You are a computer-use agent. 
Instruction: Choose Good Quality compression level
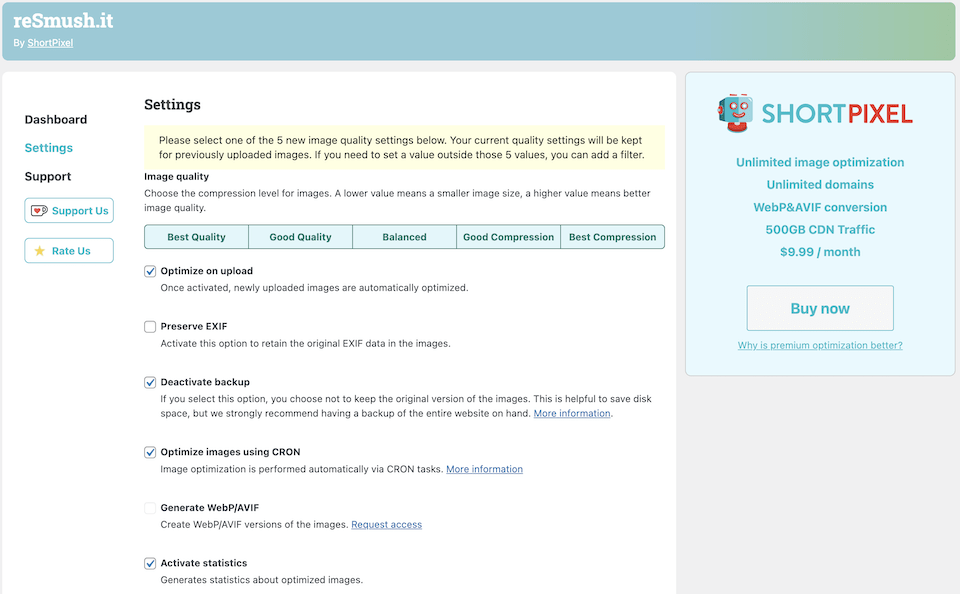pos(301,237)
